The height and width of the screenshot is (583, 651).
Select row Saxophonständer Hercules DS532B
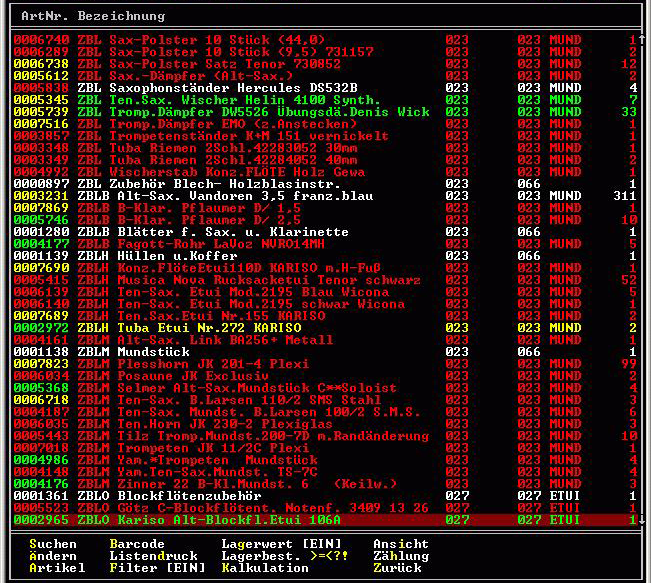(x=325, y=88)
